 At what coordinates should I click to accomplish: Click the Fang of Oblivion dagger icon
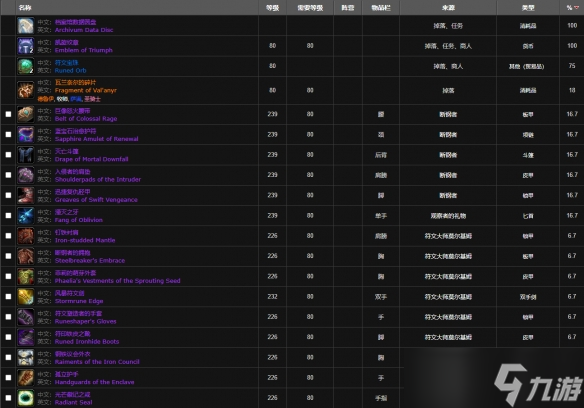coord(25,216)
